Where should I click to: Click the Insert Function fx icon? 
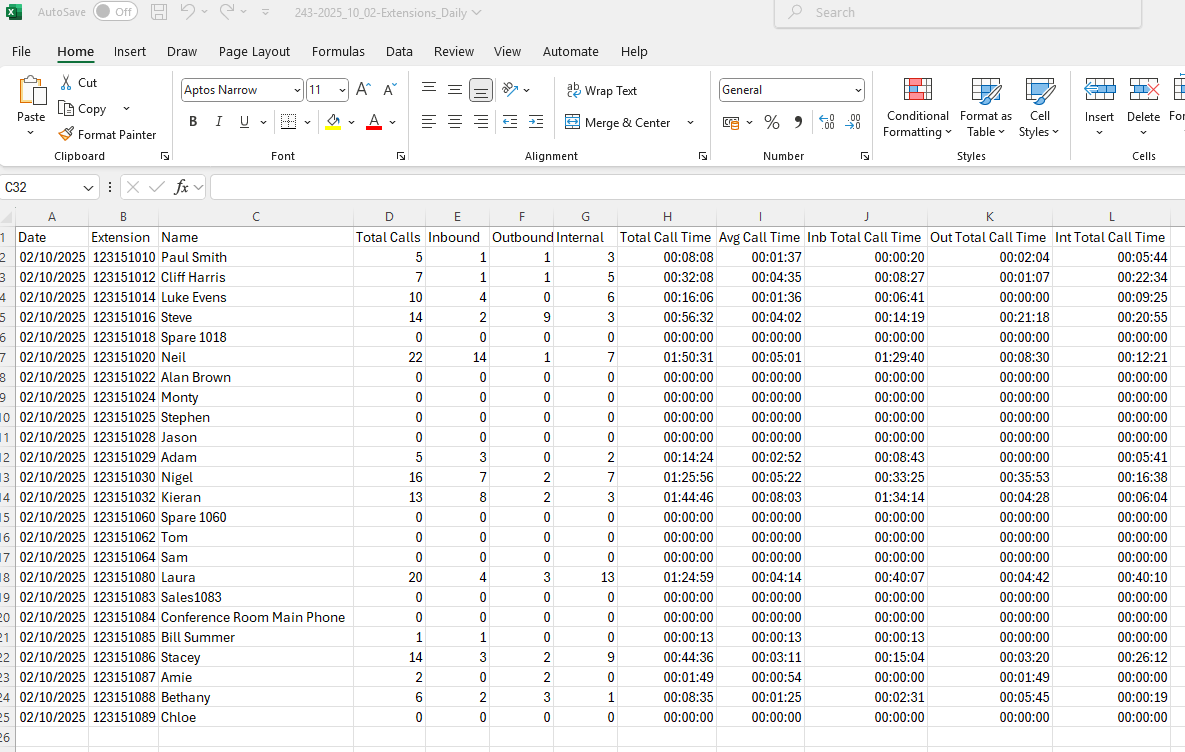tap(182, 187)
